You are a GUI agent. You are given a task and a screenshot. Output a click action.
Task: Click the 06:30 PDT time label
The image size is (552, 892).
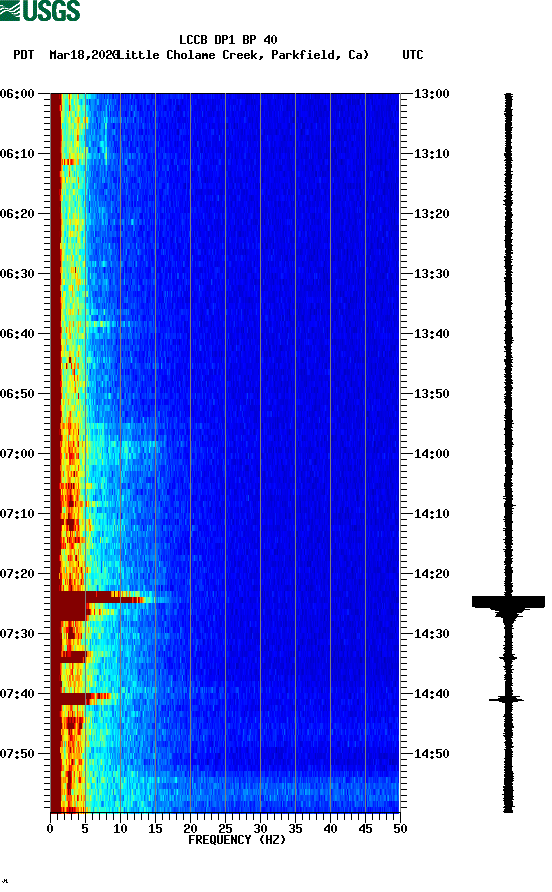pyautogui.click(x=18, y=274)
